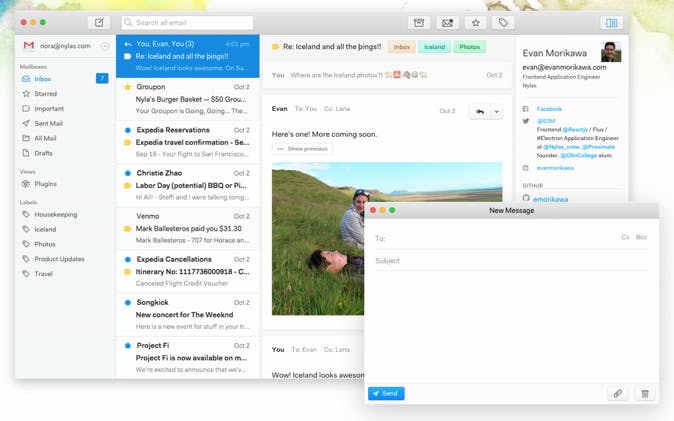674x421 pixels.
Task: Select the Iceland label in sidebar
Action: [46, 229]
